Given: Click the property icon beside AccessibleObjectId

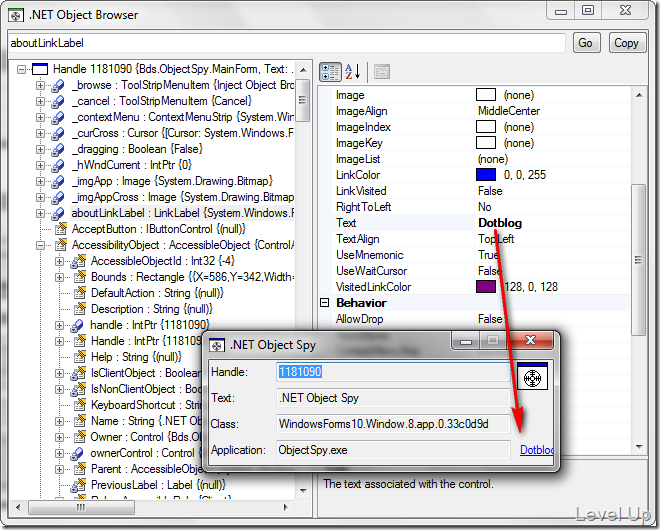Looking at the screenshot, I should coord(78,261).
